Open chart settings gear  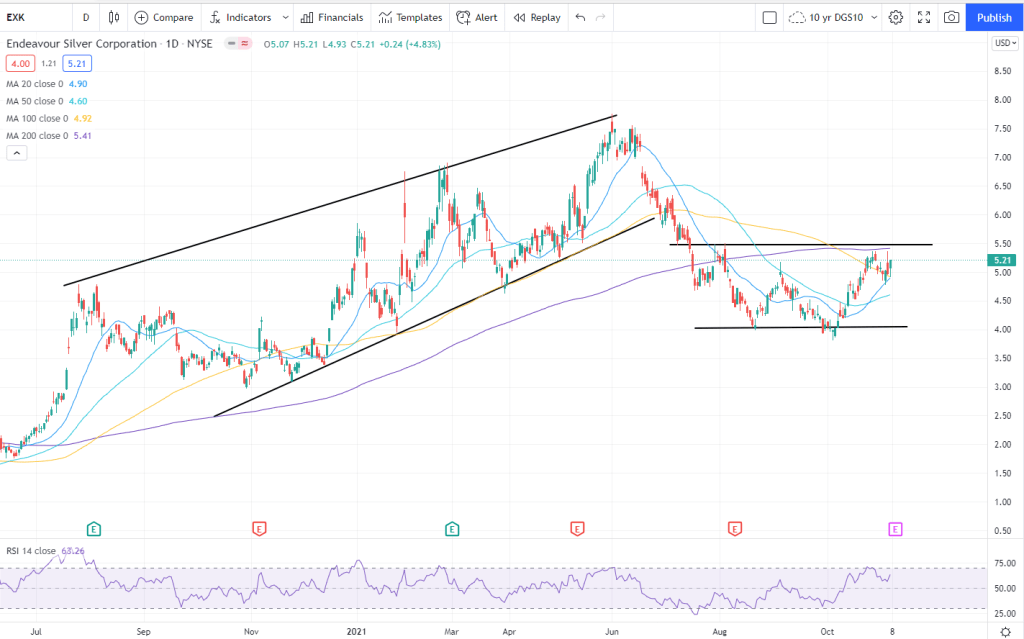tap(896, 17)
